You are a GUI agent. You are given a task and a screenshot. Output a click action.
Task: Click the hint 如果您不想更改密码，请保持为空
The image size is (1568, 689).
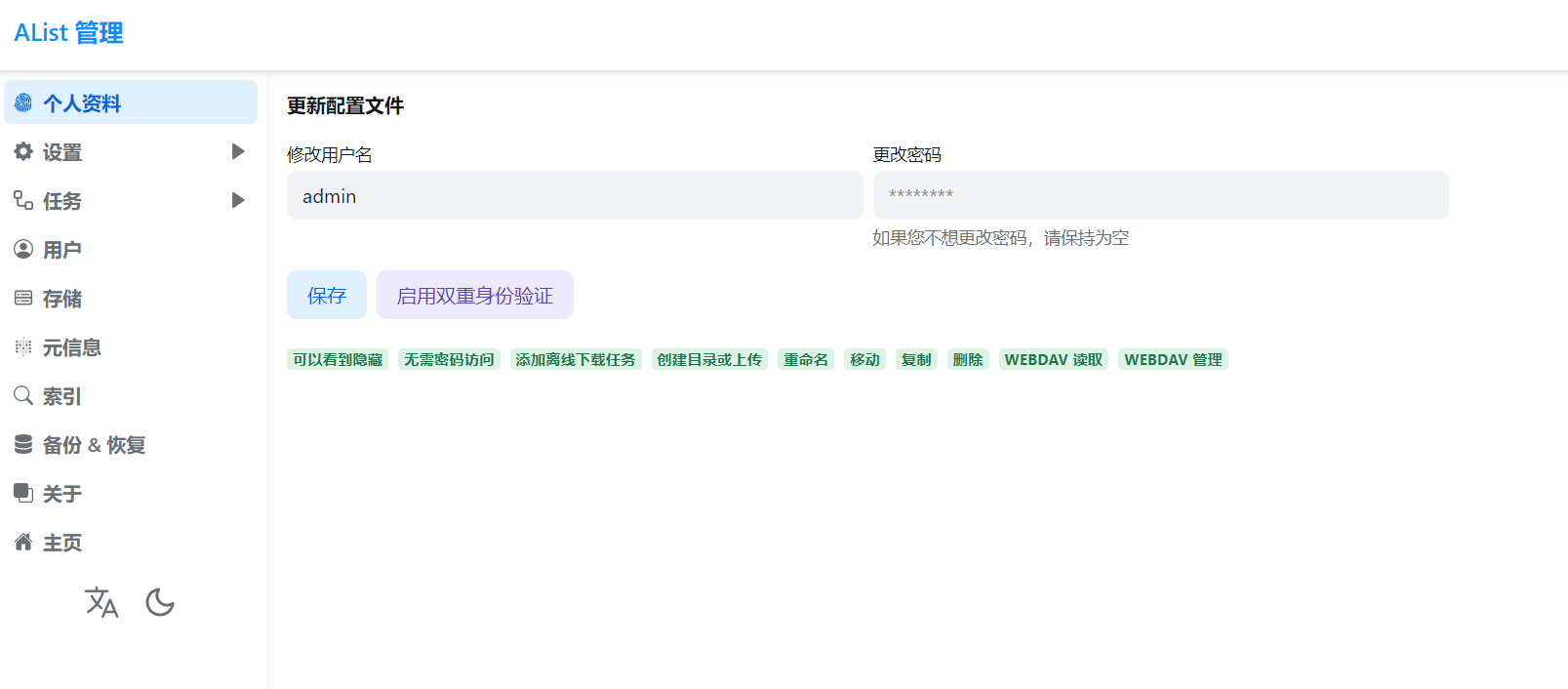pos(1001,238)
